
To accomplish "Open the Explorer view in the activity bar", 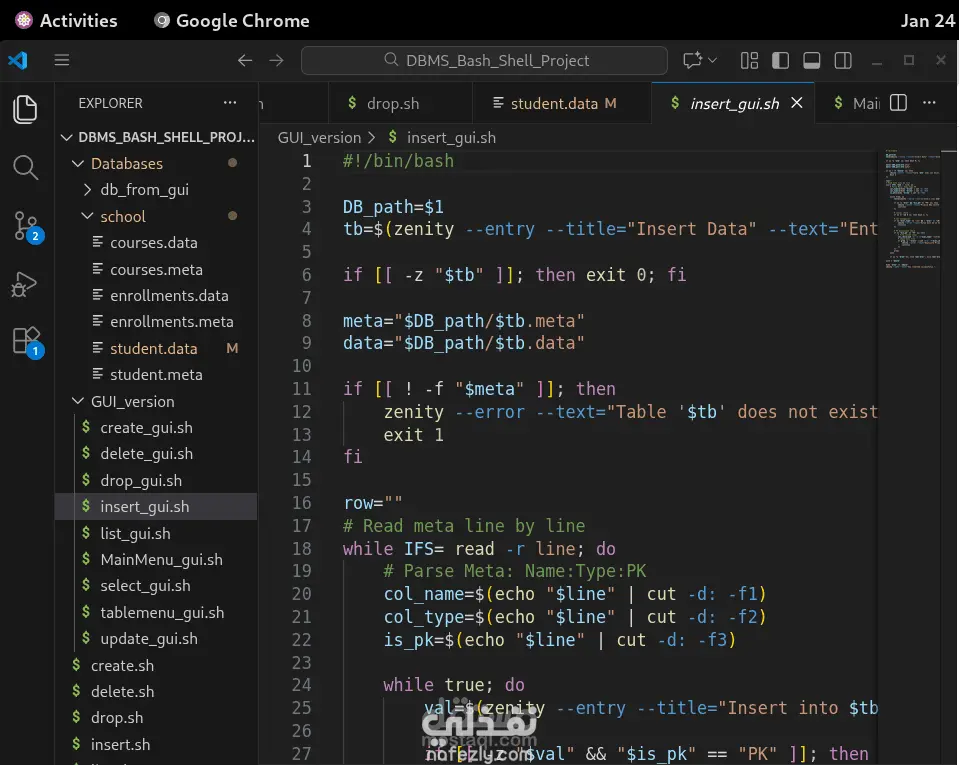I will click(x=26, y=109).
